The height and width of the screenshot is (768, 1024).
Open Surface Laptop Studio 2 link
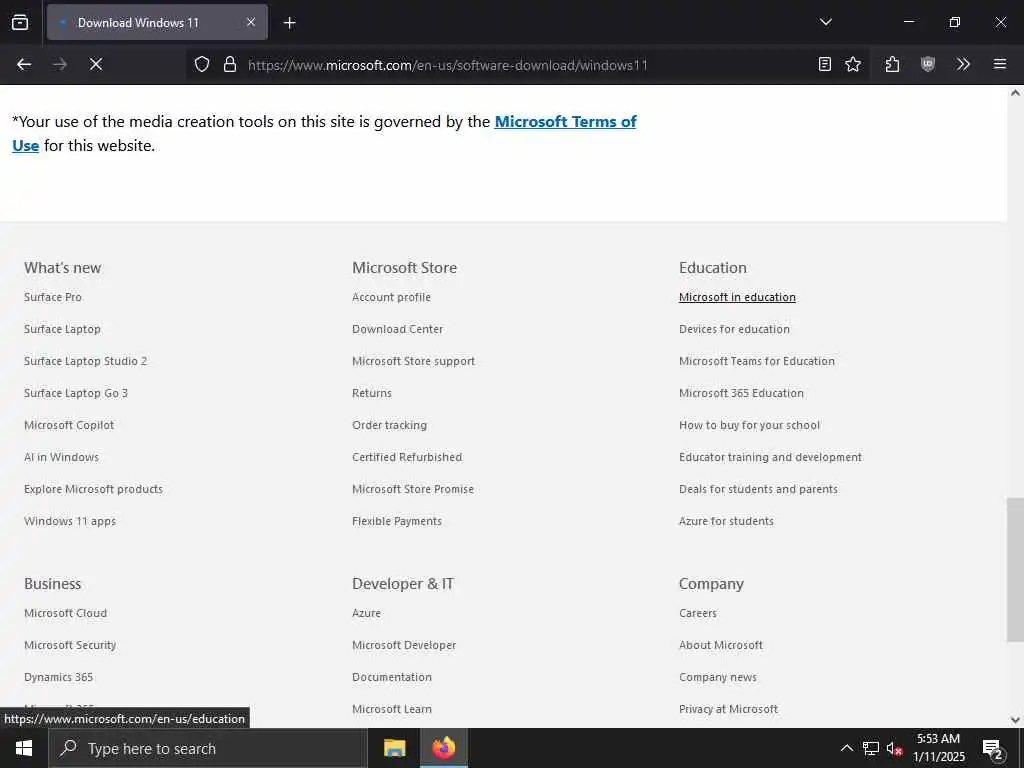pos(86,361)
